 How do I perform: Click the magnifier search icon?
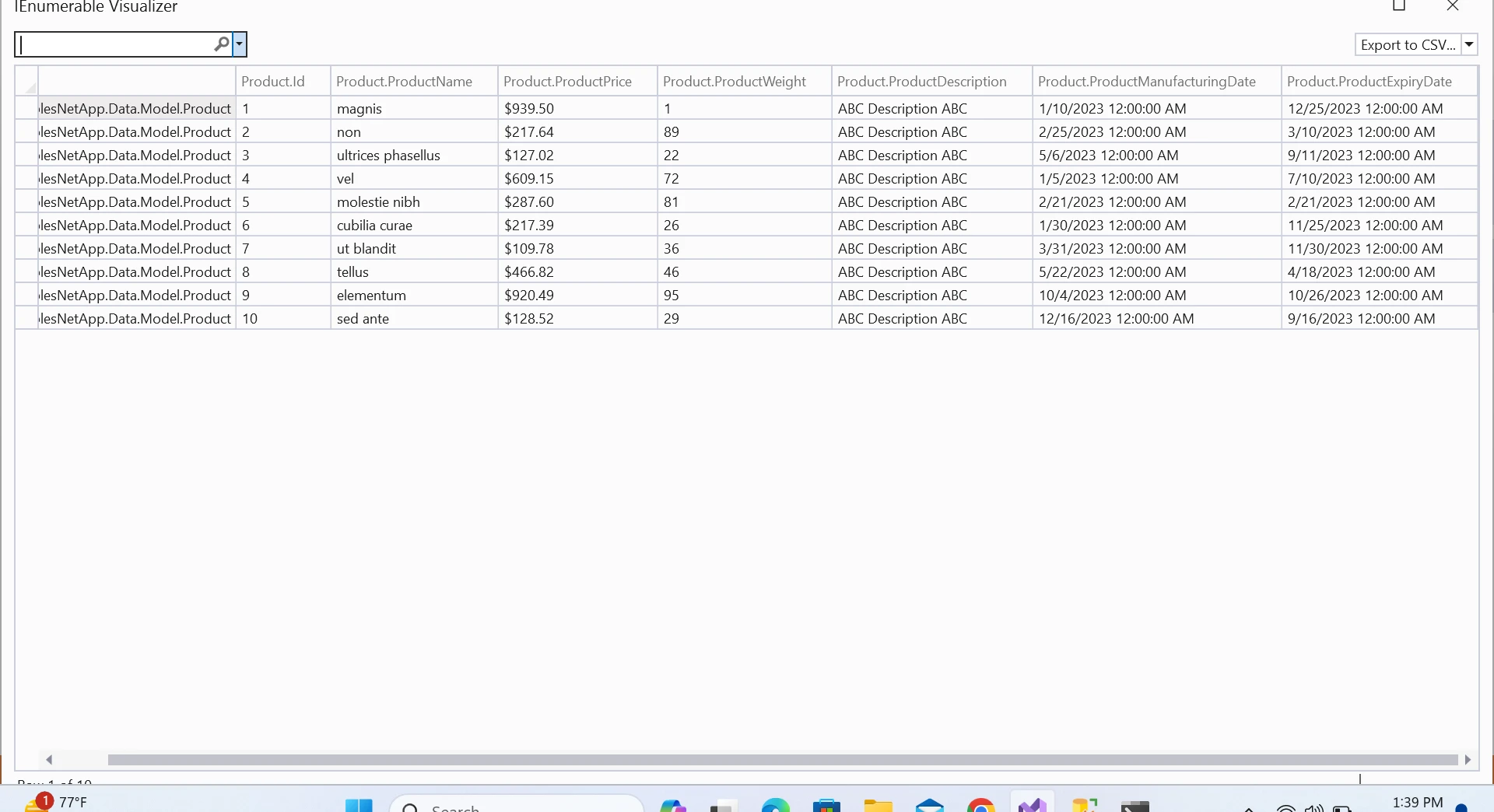tap(222, 44)
